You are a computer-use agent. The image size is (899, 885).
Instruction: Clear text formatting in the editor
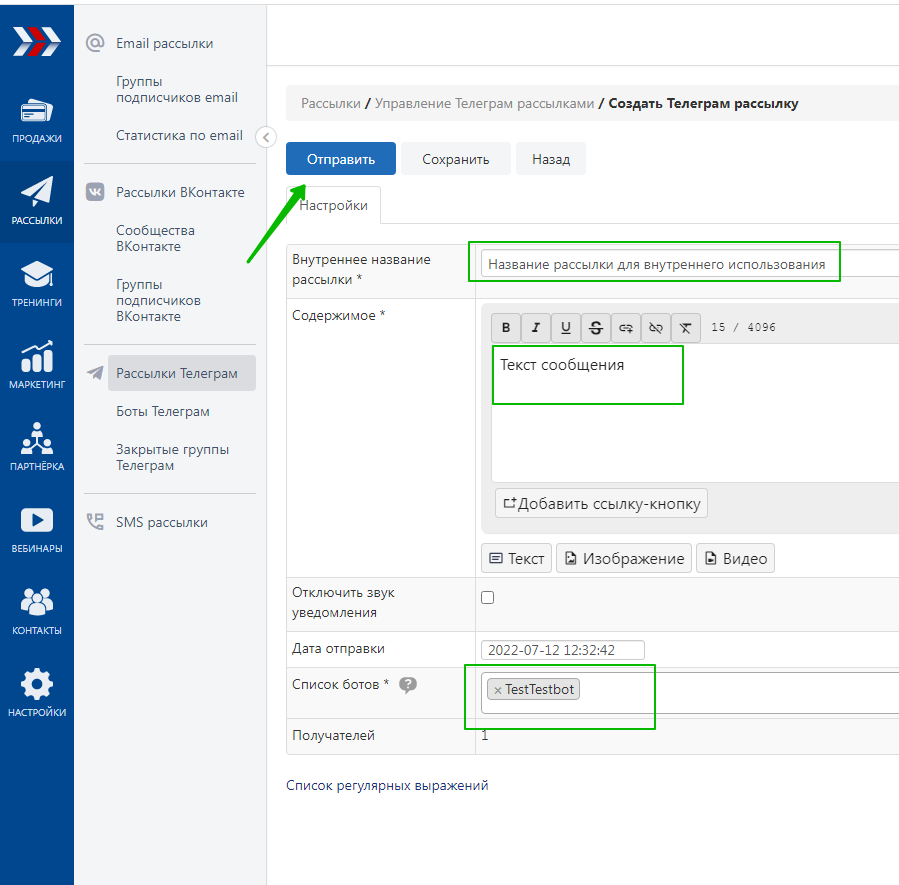pos(686,327)
